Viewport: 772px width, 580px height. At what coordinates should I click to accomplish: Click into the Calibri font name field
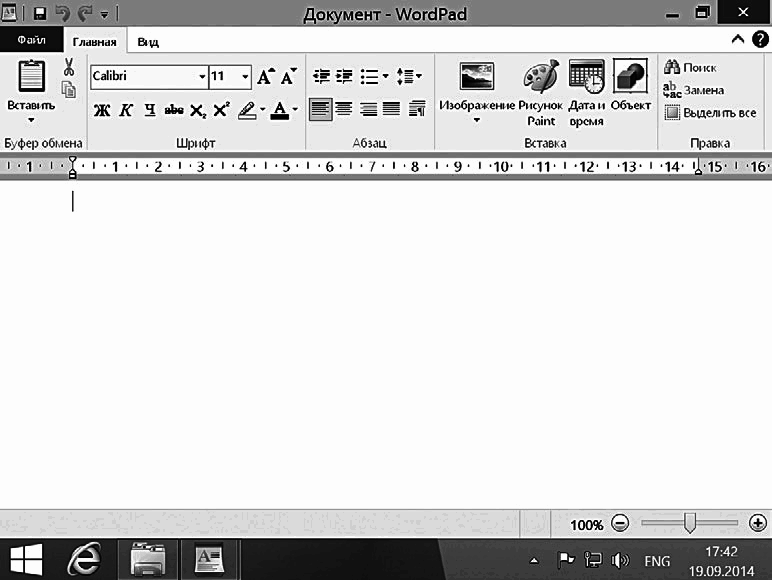(x=144, y=76)
